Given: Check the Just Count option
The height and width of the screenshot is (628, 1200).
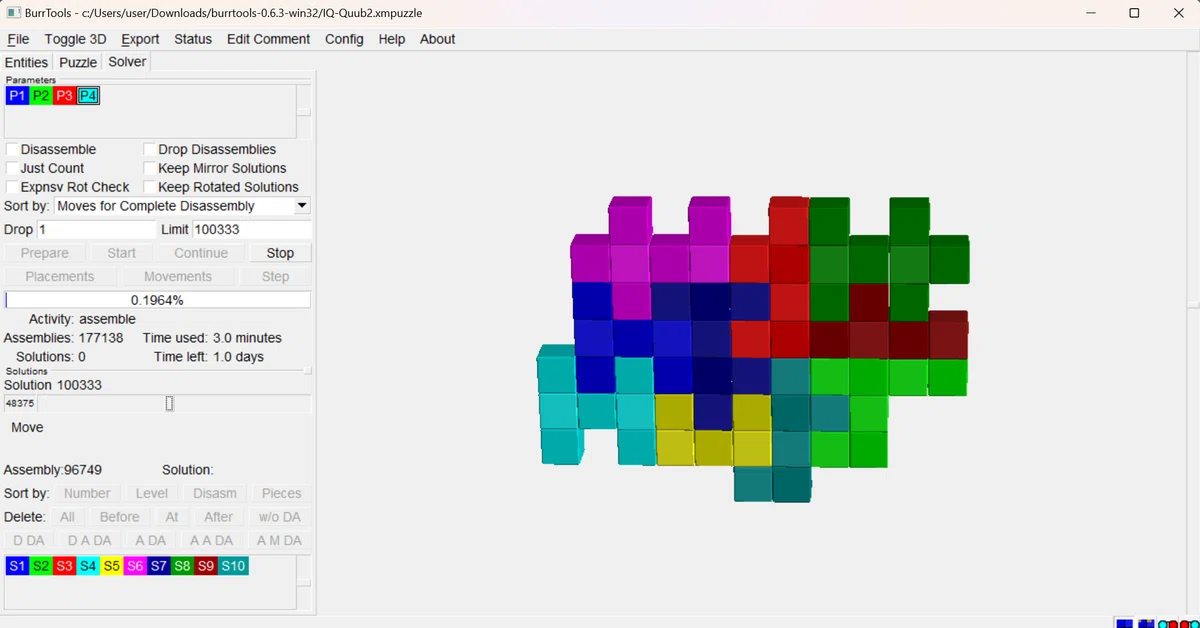Looking at the screenshot, I should (x=12, y=168).
